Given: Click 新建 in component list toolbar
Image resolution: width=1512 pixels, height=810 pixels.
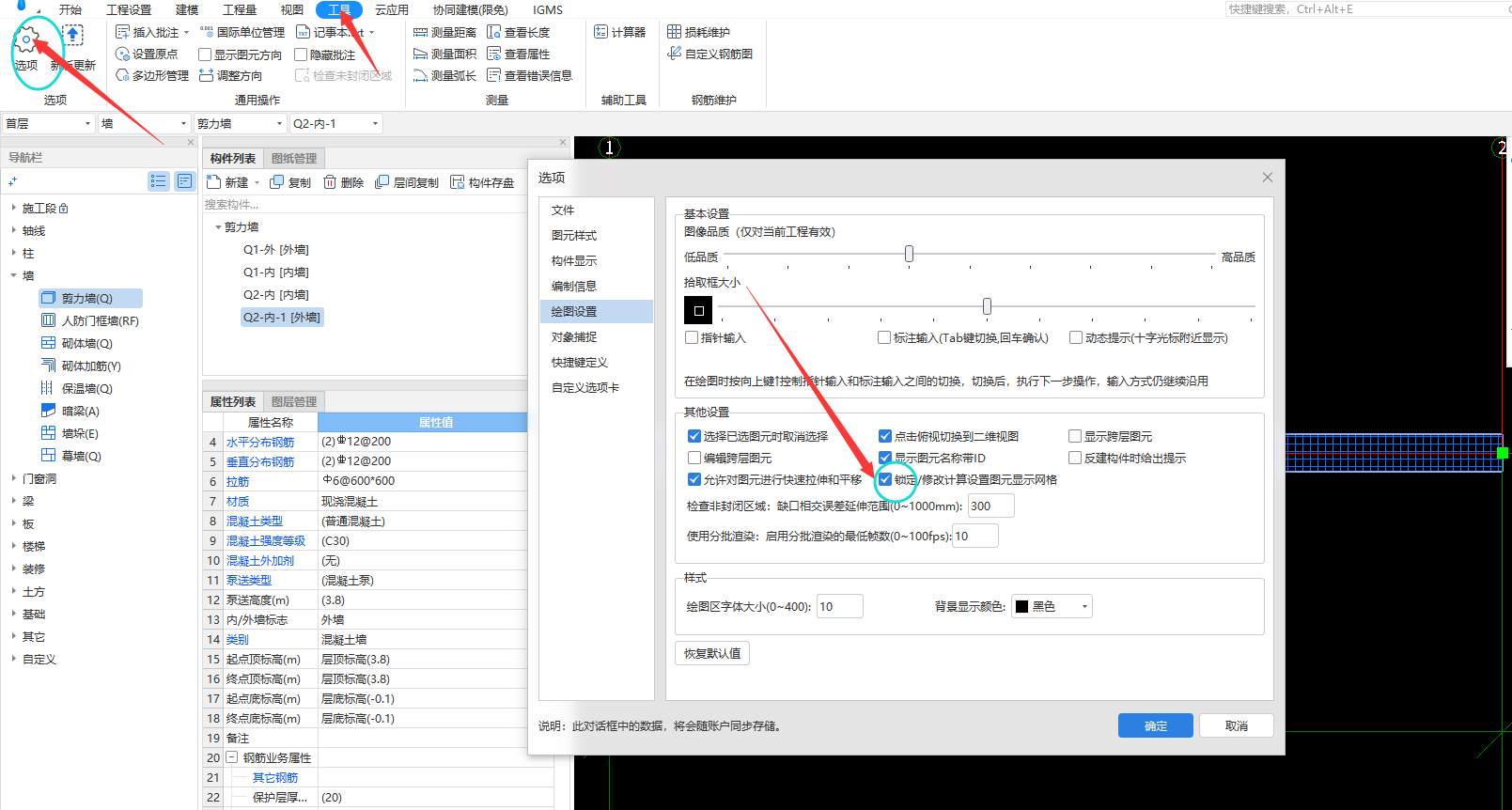Looking at the screenshot, I should [x=227, y=182].
